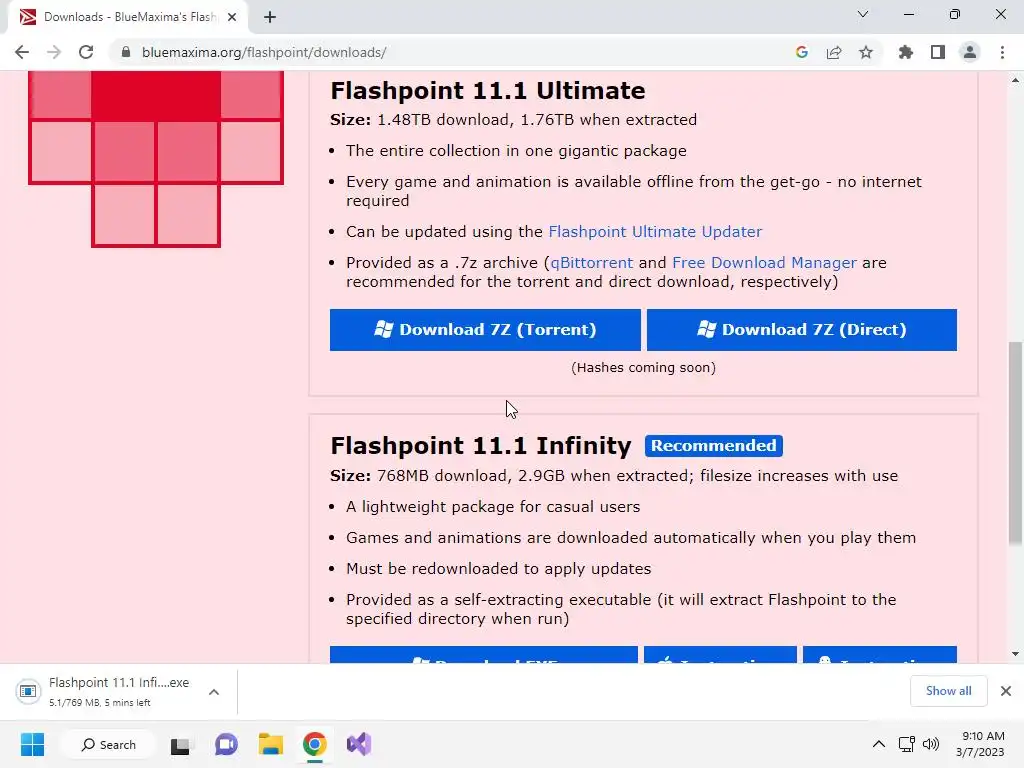This screenshot has height=768, width=1024.
Task: Click the scrollbar up arrow
Action: [1015, 80]
